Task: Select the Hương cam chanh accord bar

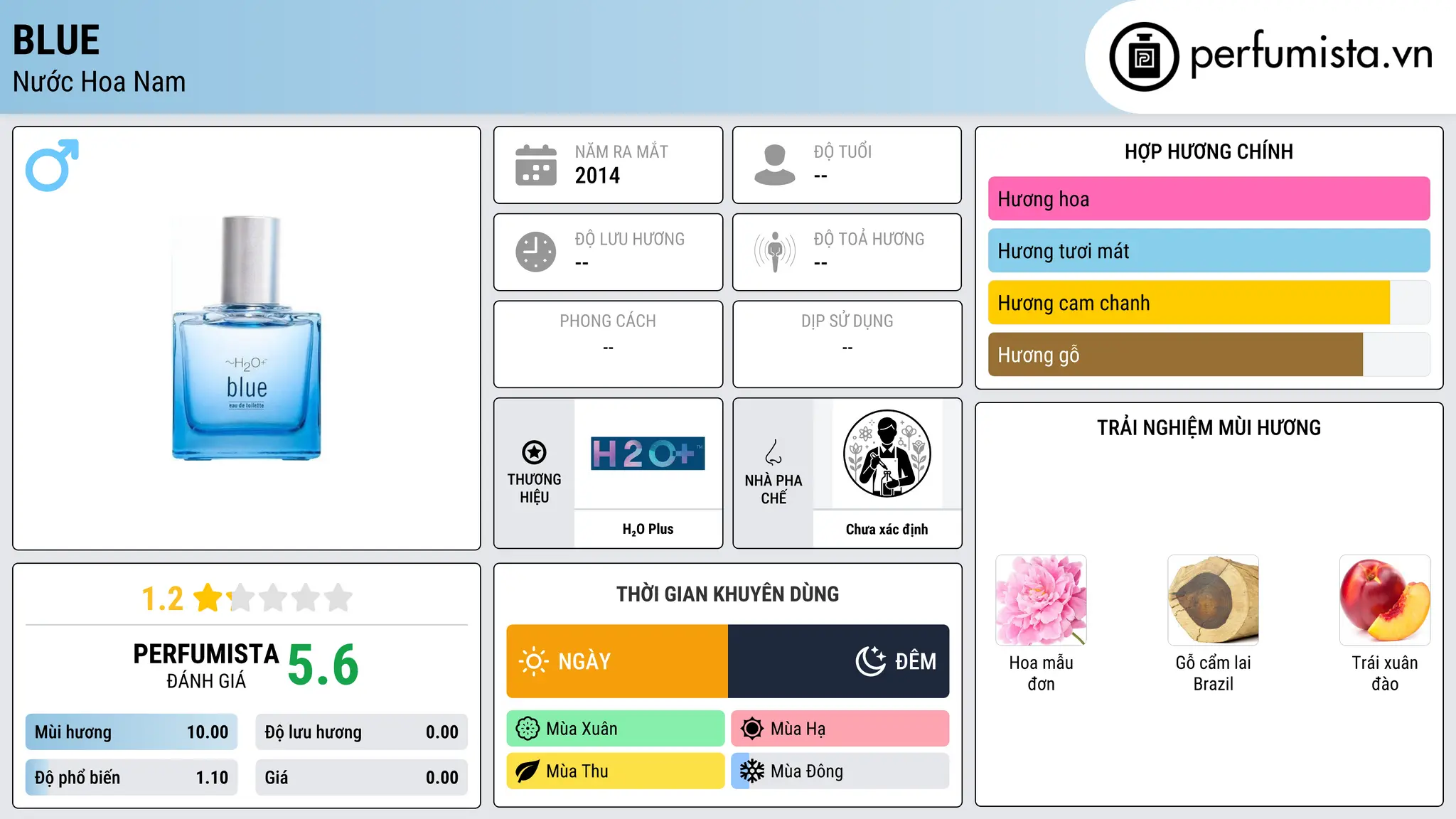Action: click(x=1209, y=303)
